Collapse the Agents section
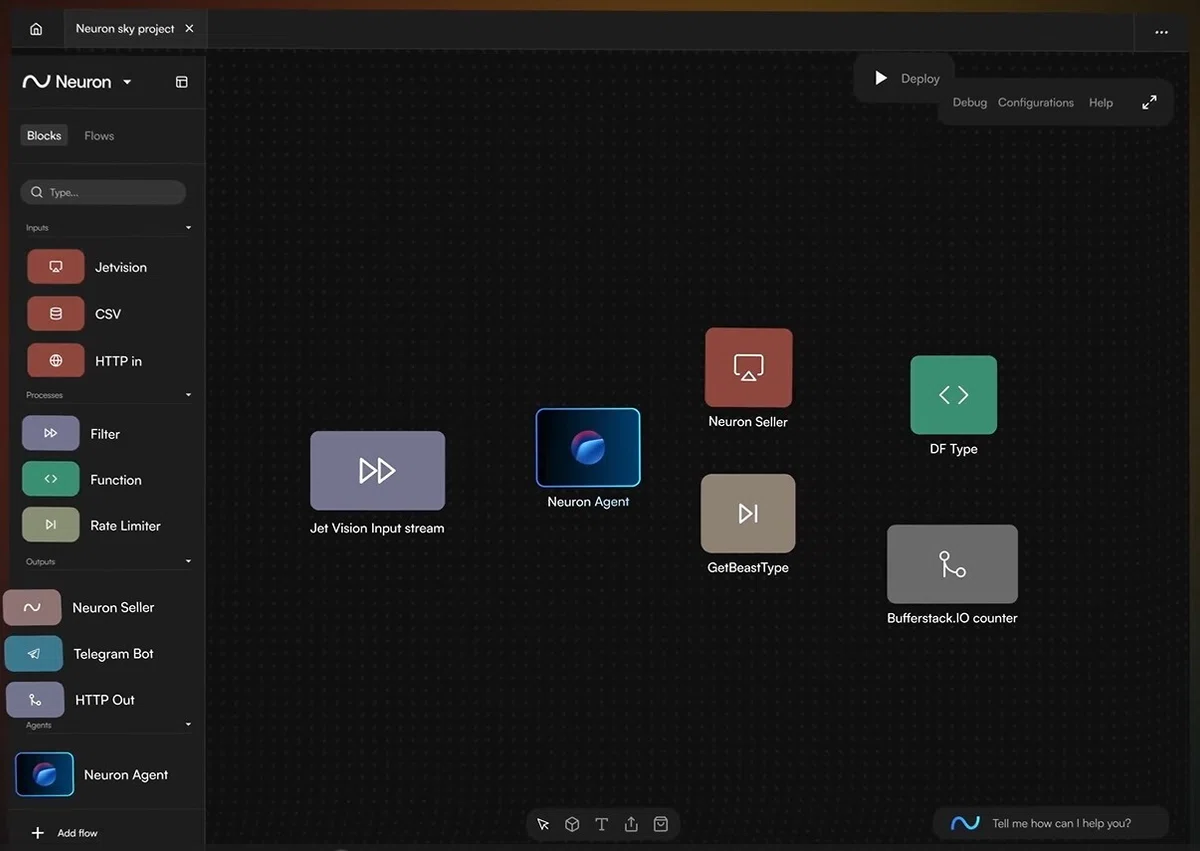 [188, 725]
